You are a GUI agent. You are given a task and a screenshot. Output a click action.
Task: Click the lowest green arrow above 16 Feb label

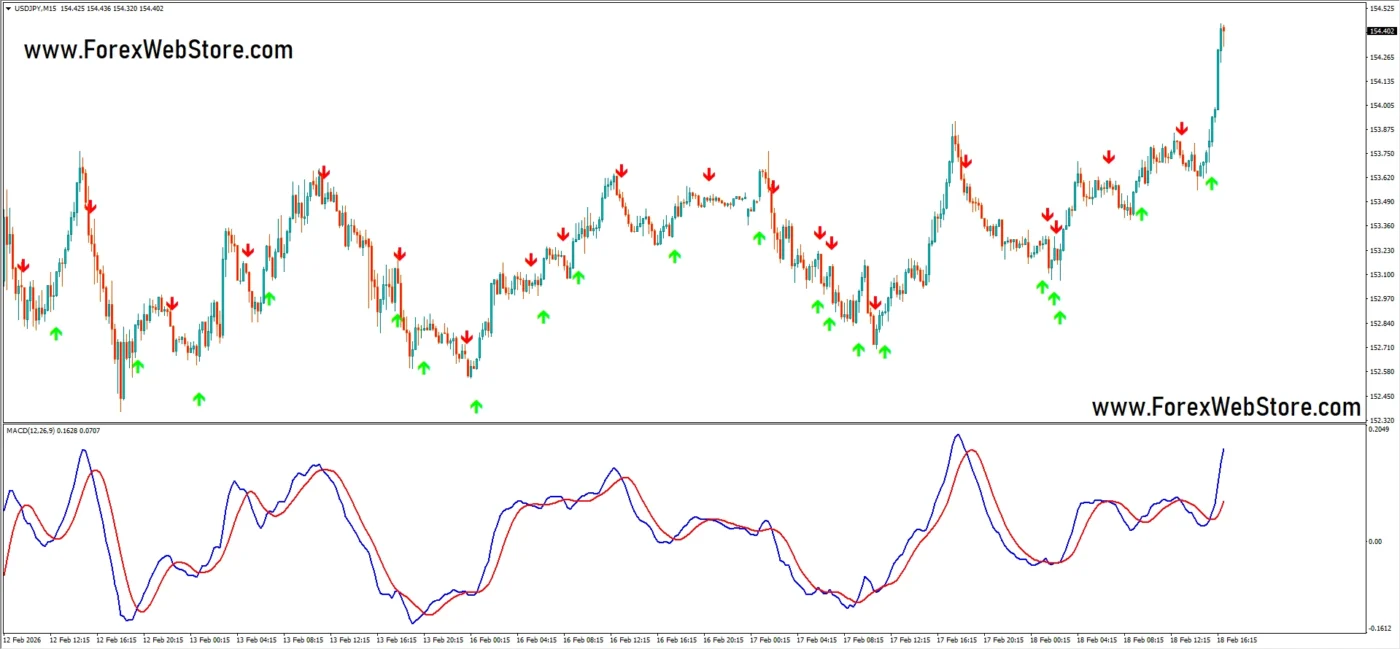coord(475,404)
